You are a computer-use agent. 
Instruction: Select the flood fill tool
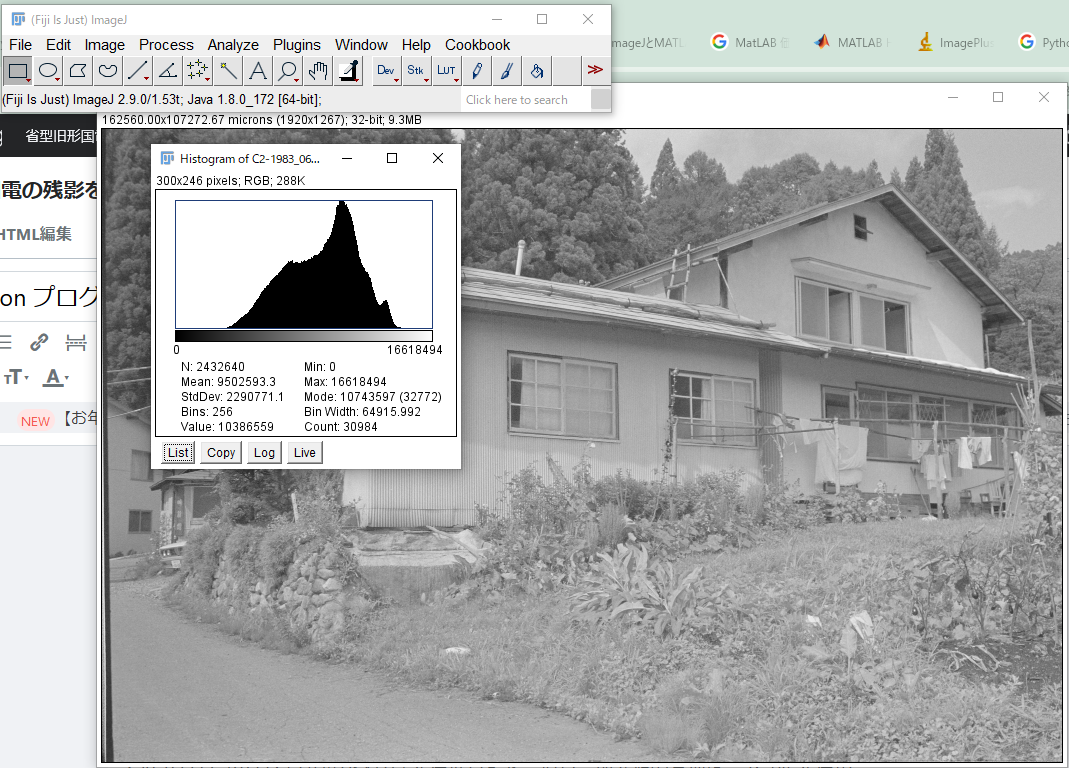point(535,70)
